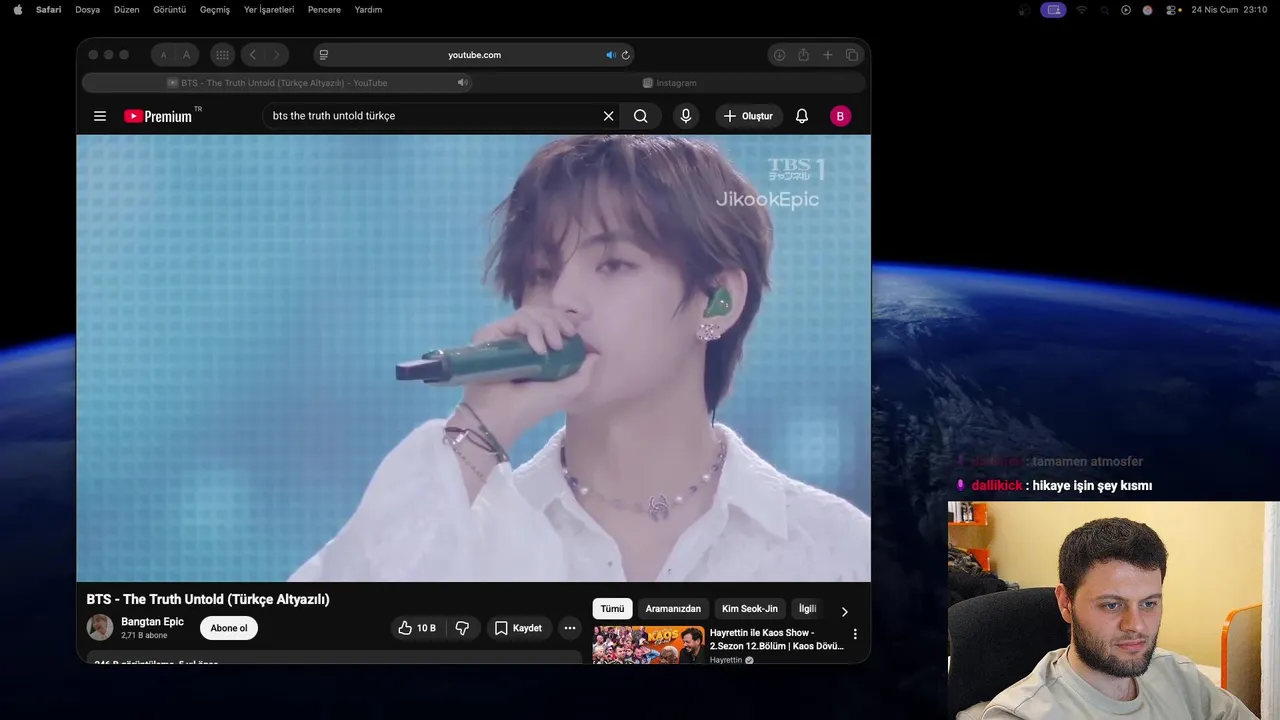Start voice search with microphone icon
1280x720 pixels.
tap(686, 116)
